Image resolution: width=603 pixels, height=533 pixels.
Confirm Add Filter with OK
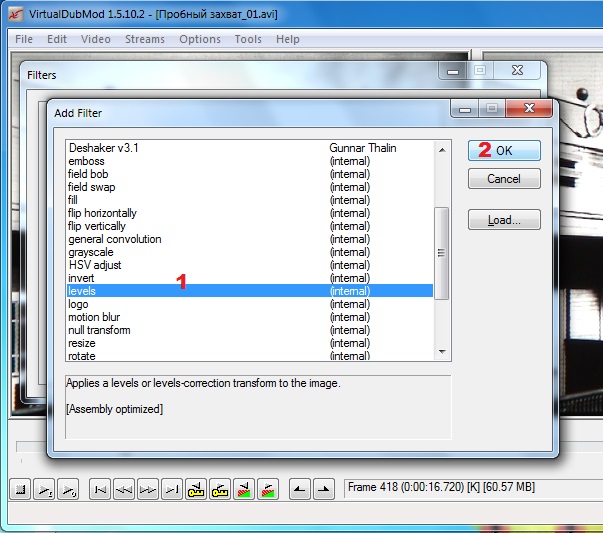coord(504,150)
